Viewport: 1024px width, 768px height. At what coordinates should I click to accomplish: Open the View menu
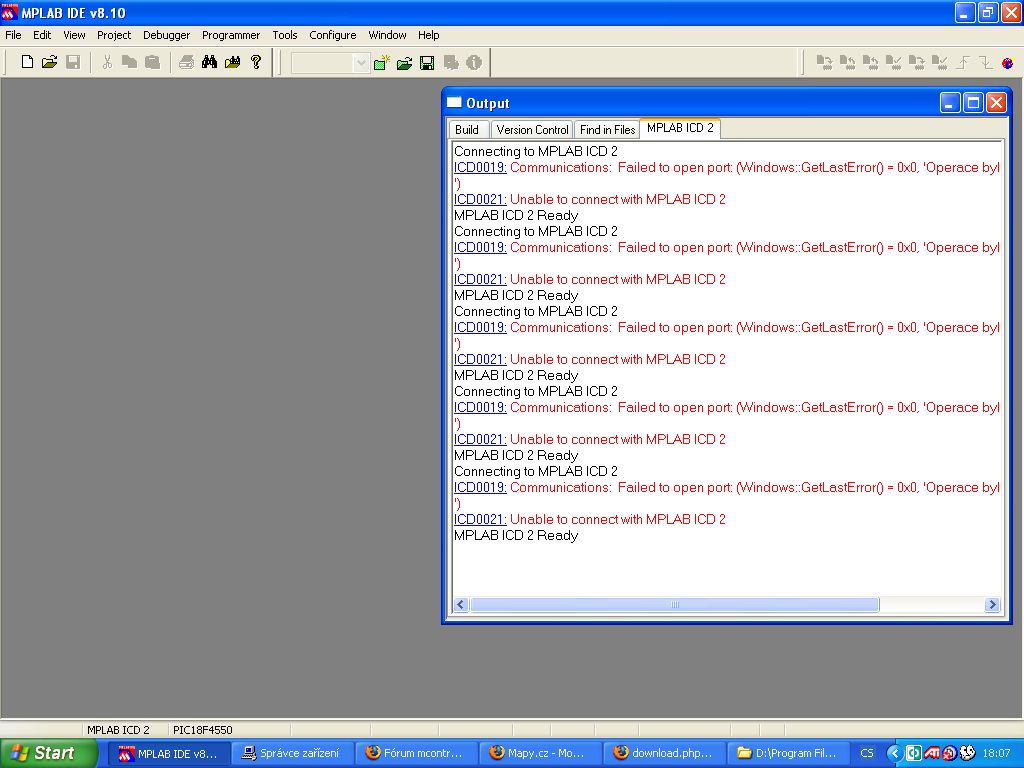(74, 35)
